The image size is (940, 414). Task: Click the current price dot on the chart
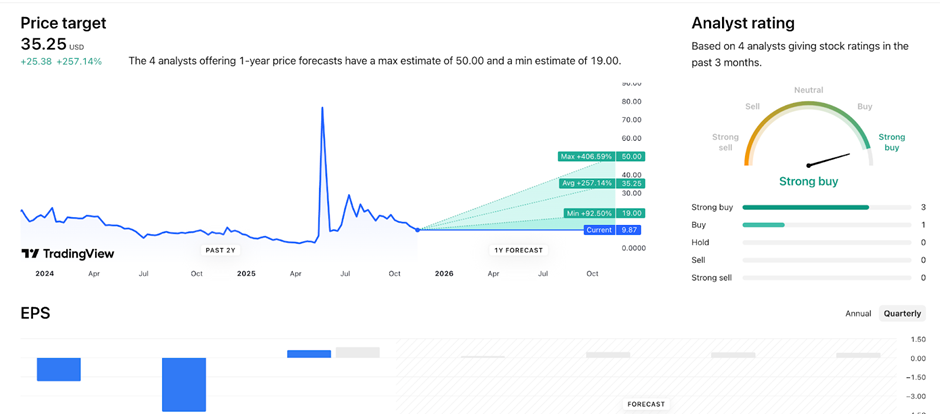point(418,230)
